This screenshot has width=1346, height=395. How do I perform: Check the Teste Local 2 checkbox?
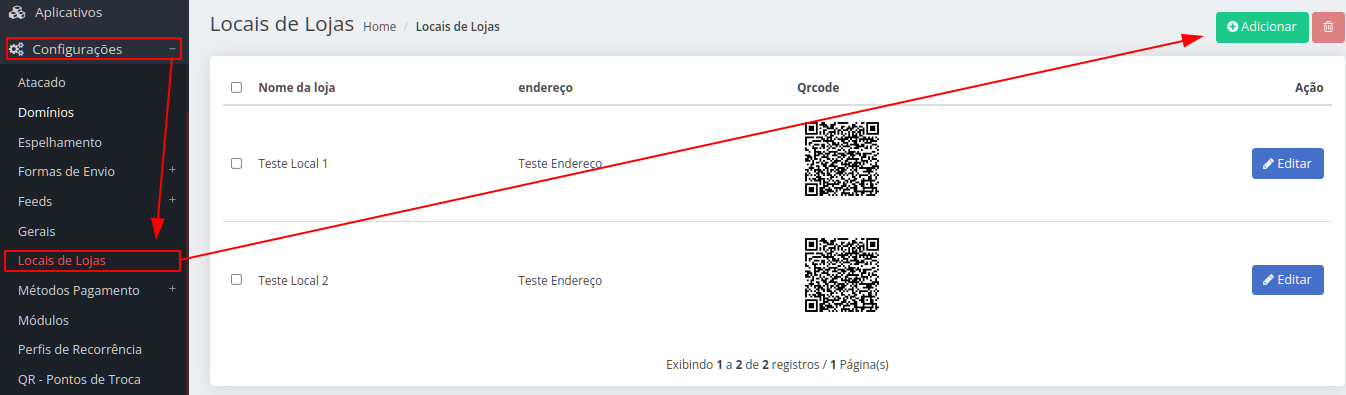[236, 280]
